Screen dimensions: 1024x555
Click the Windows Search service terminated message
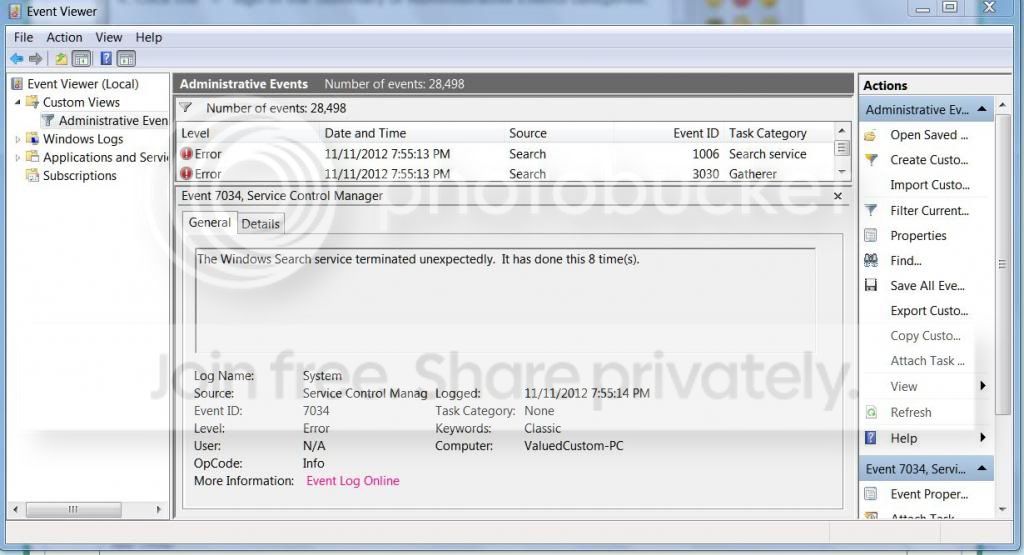point(418,259)
